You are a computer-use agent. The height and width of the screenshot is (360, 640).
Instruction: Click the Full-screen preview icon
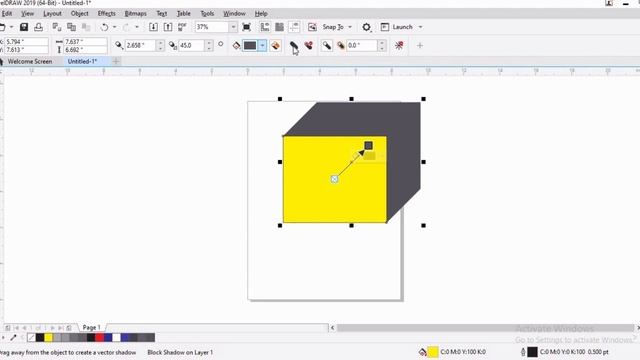click(x=247, y=27)
